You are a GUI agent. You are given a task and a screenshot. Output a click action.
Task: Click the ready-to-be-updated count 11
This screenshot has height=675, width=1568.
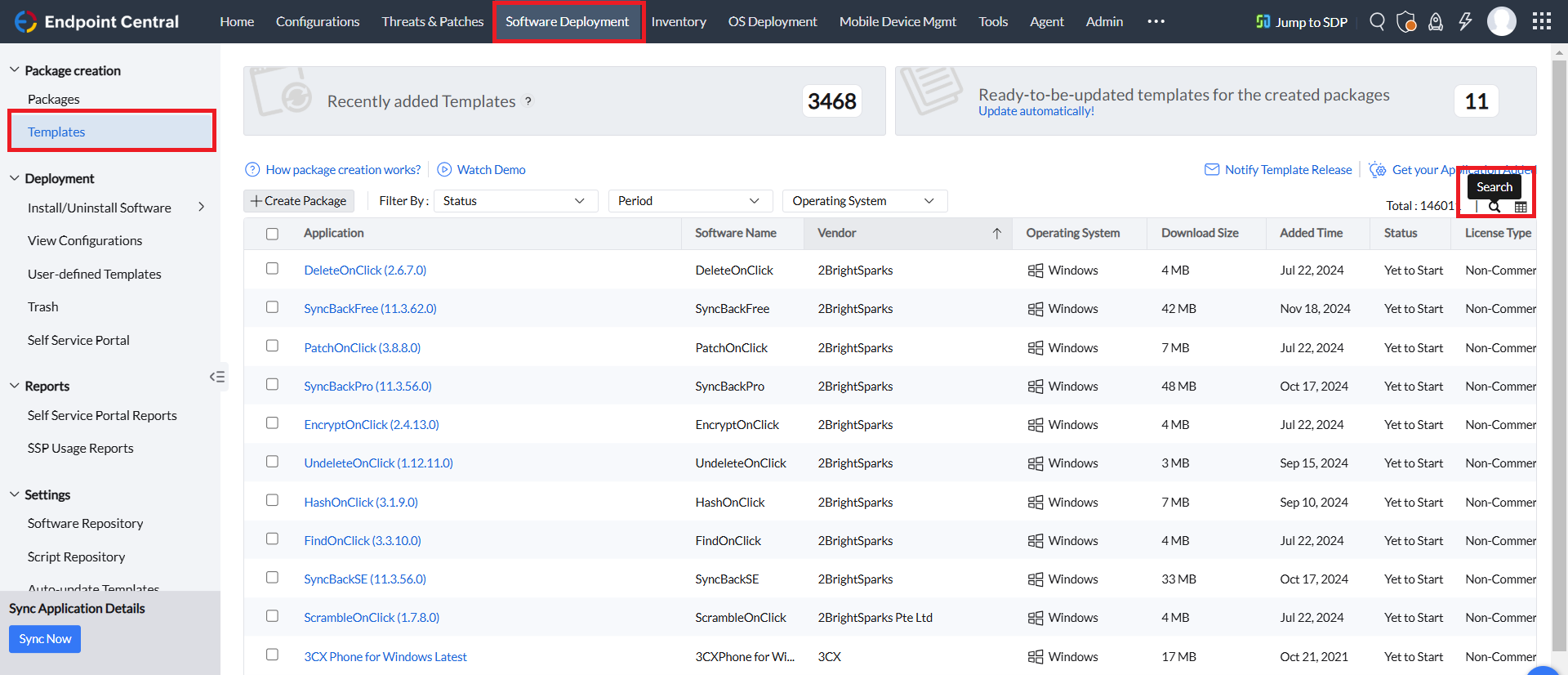1477,101
